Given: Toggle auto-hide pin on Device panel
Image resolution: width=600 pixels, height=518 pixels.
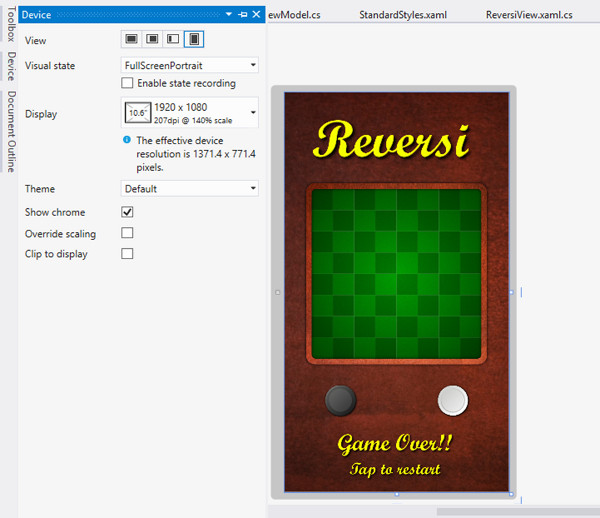Looking at the screenshot, I should tap(243, 15).
